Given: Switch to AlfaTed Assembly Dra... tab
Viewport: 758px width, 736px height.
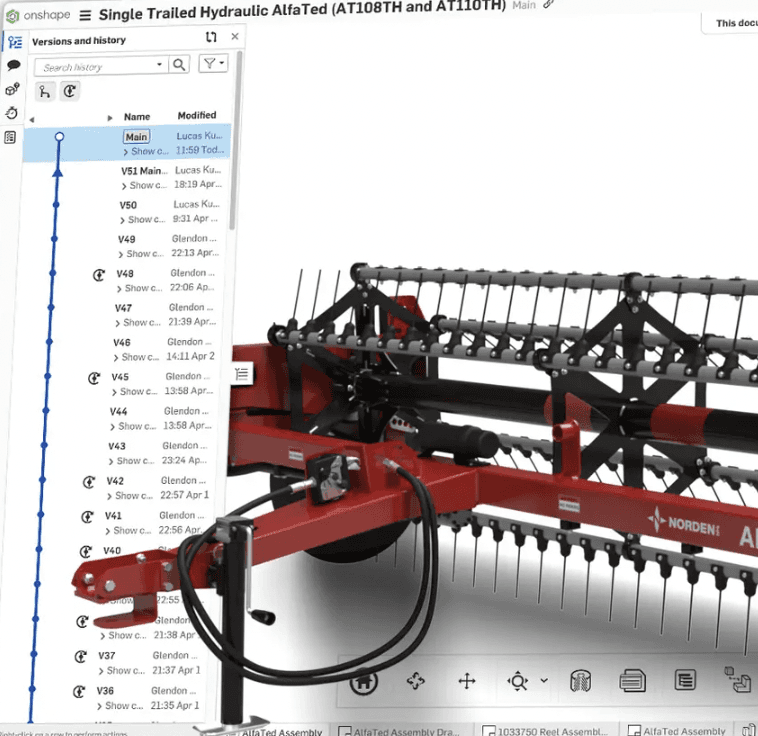Looking at the screenshot, I should [x=401, y=731].
